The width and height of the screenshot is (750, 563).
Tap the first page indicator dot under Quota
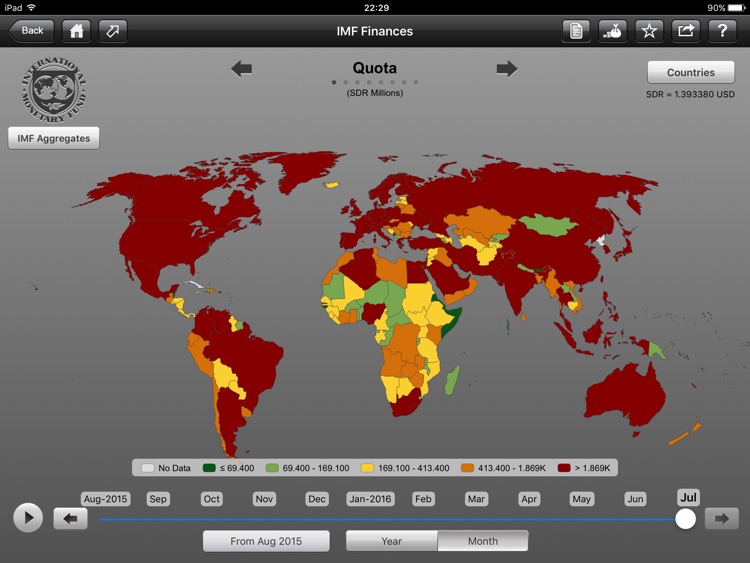point(334,82)
